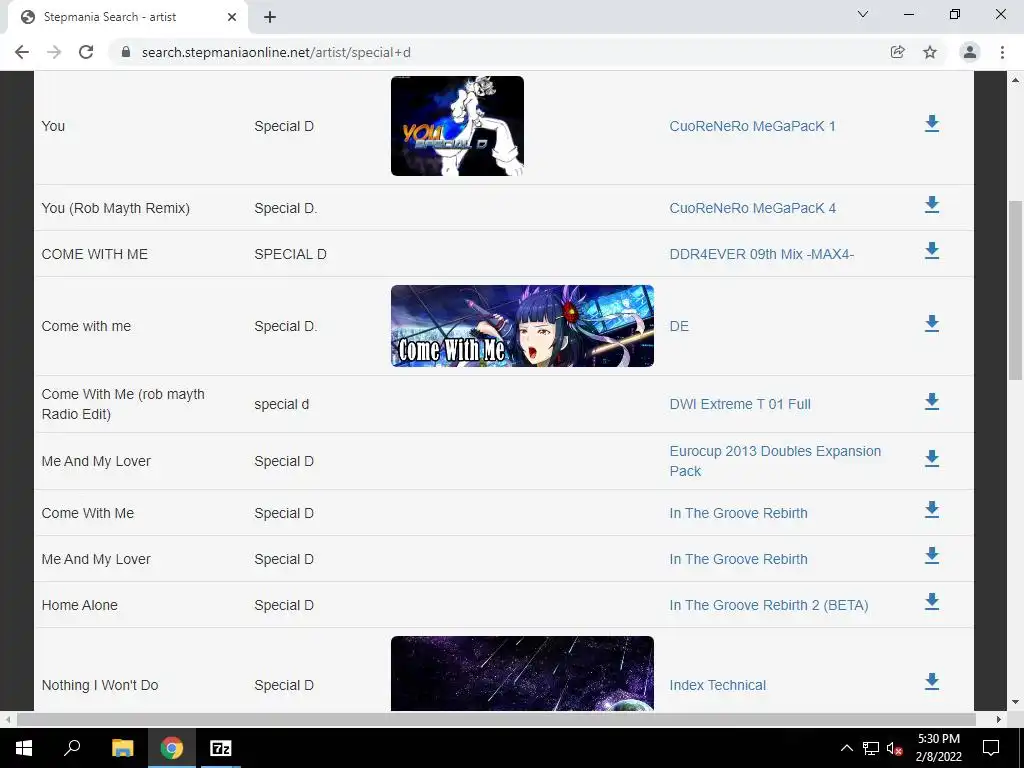Close the Stepmania Search tab
This screenshot has height=768, width=1024.
coord(232,17)
